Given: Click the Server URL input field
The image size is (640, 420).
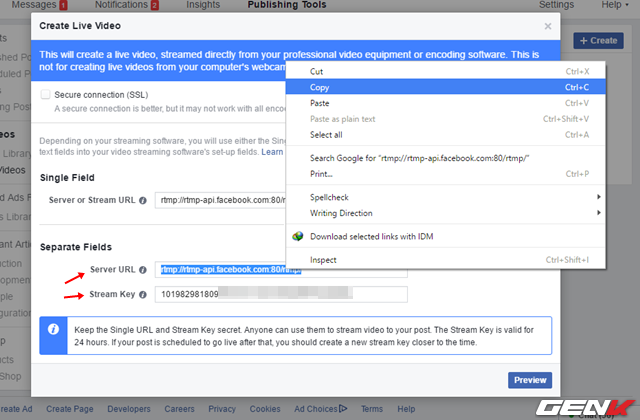Looking at the screenshot, I should click(281, 270).
